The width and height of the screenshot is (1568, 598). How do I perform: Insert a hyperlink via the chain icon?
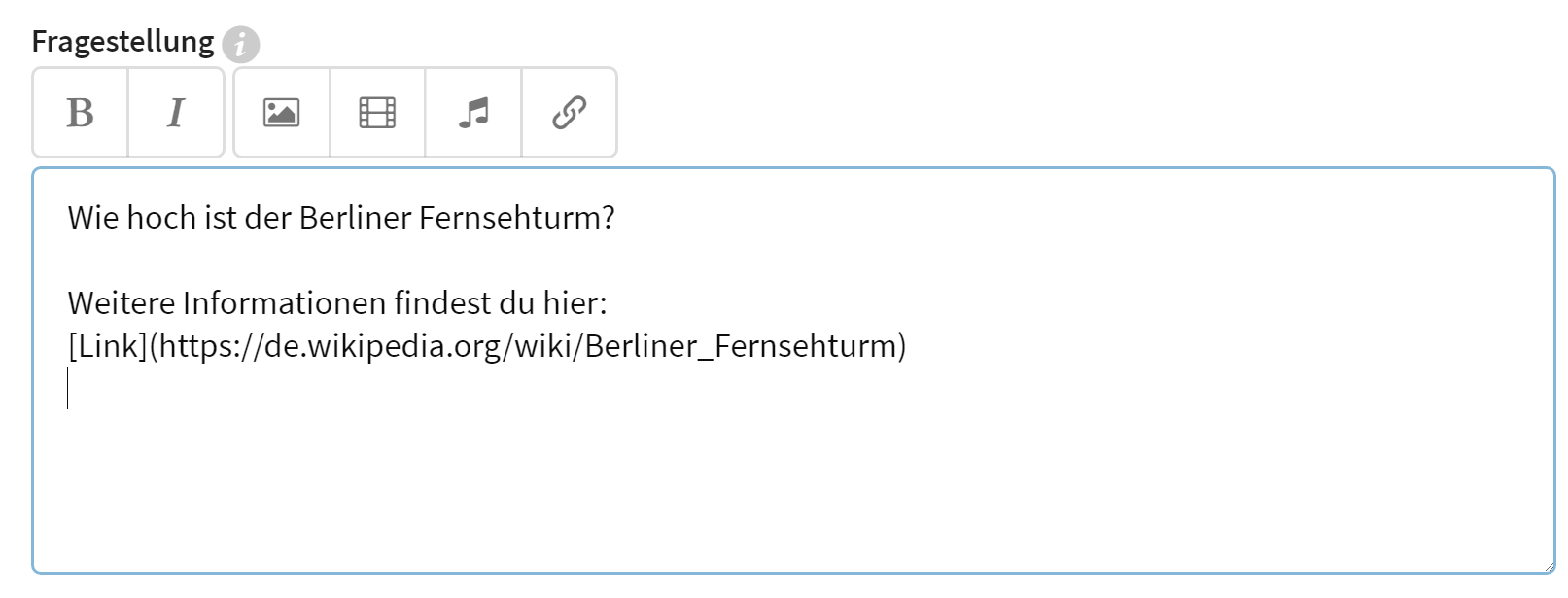[x=569, y=113]
